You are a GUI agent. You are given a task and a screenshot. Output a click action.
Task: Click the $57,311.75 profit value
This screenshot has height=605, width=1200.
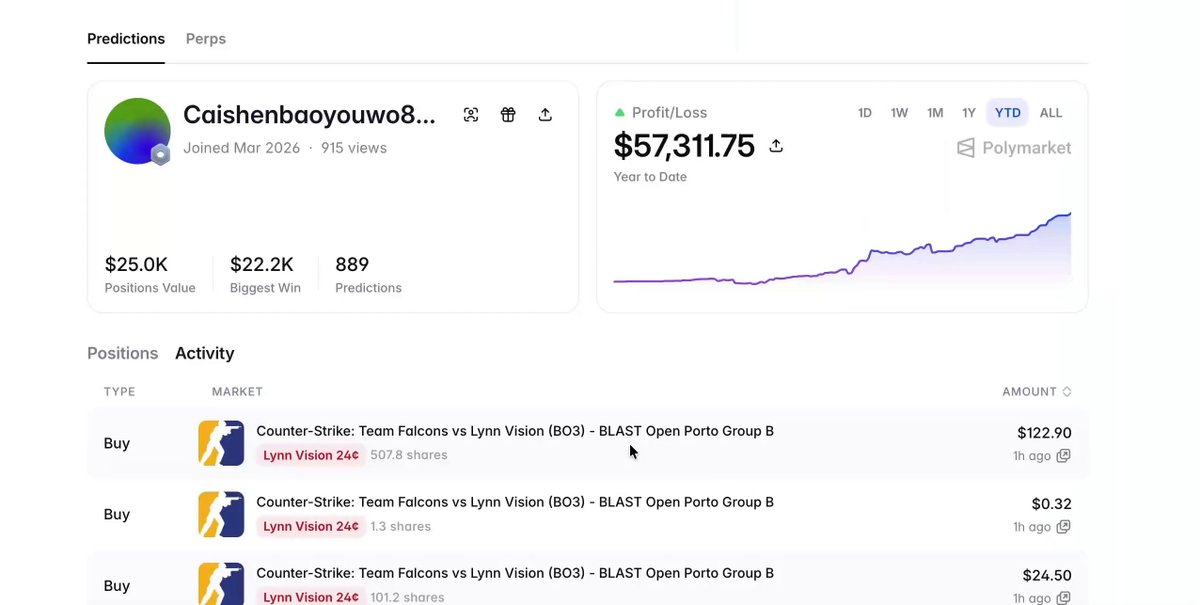coord(684,146)
